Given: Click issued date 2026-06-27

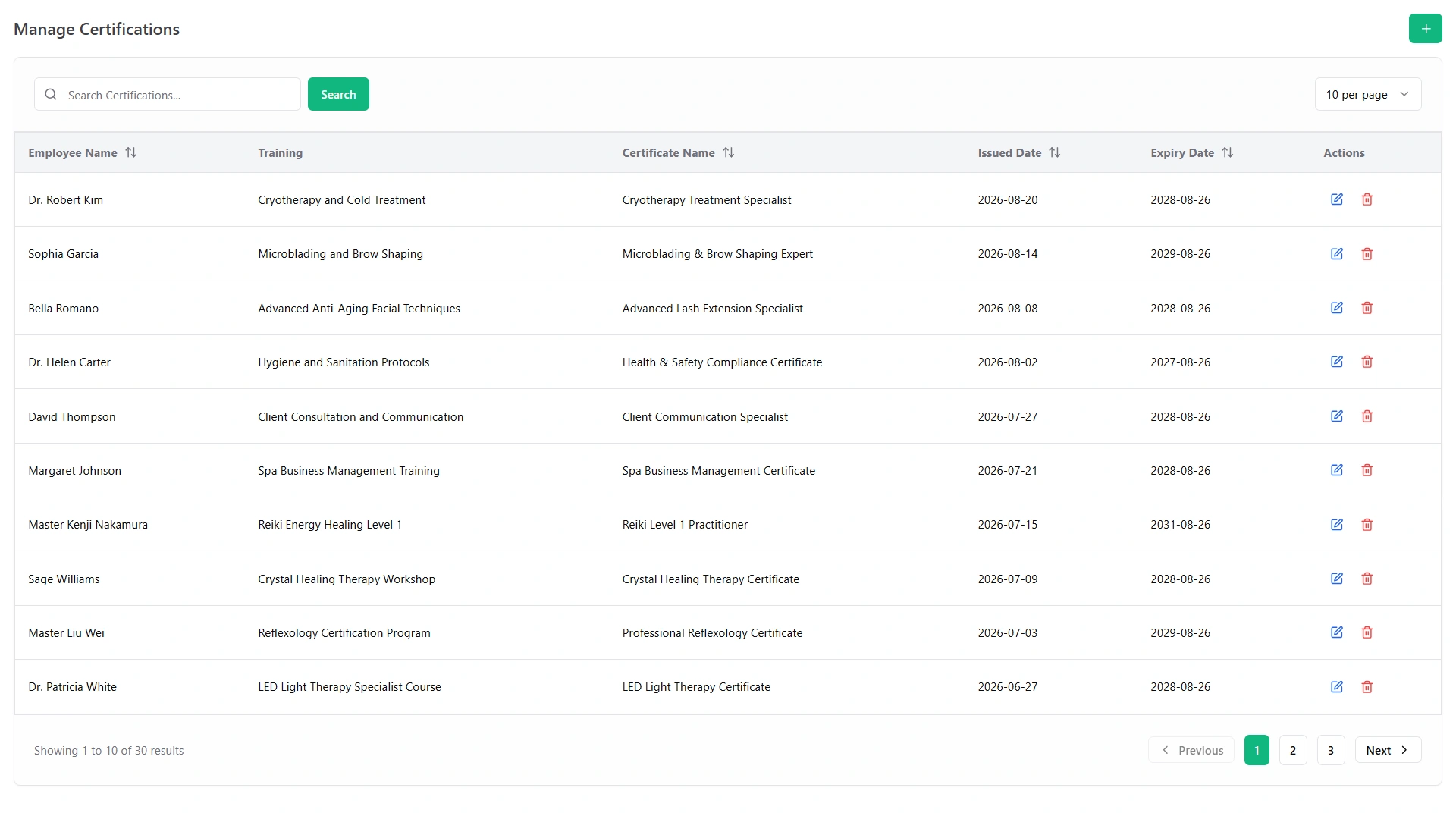Looking at the screenshot, I should 1007,687.
